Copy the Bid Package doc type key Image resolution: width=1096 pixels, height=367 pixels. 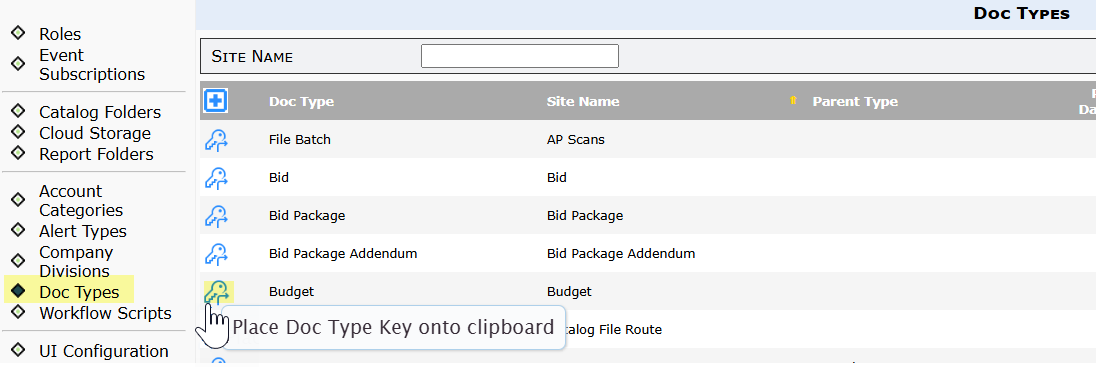[x=217, y=216]
